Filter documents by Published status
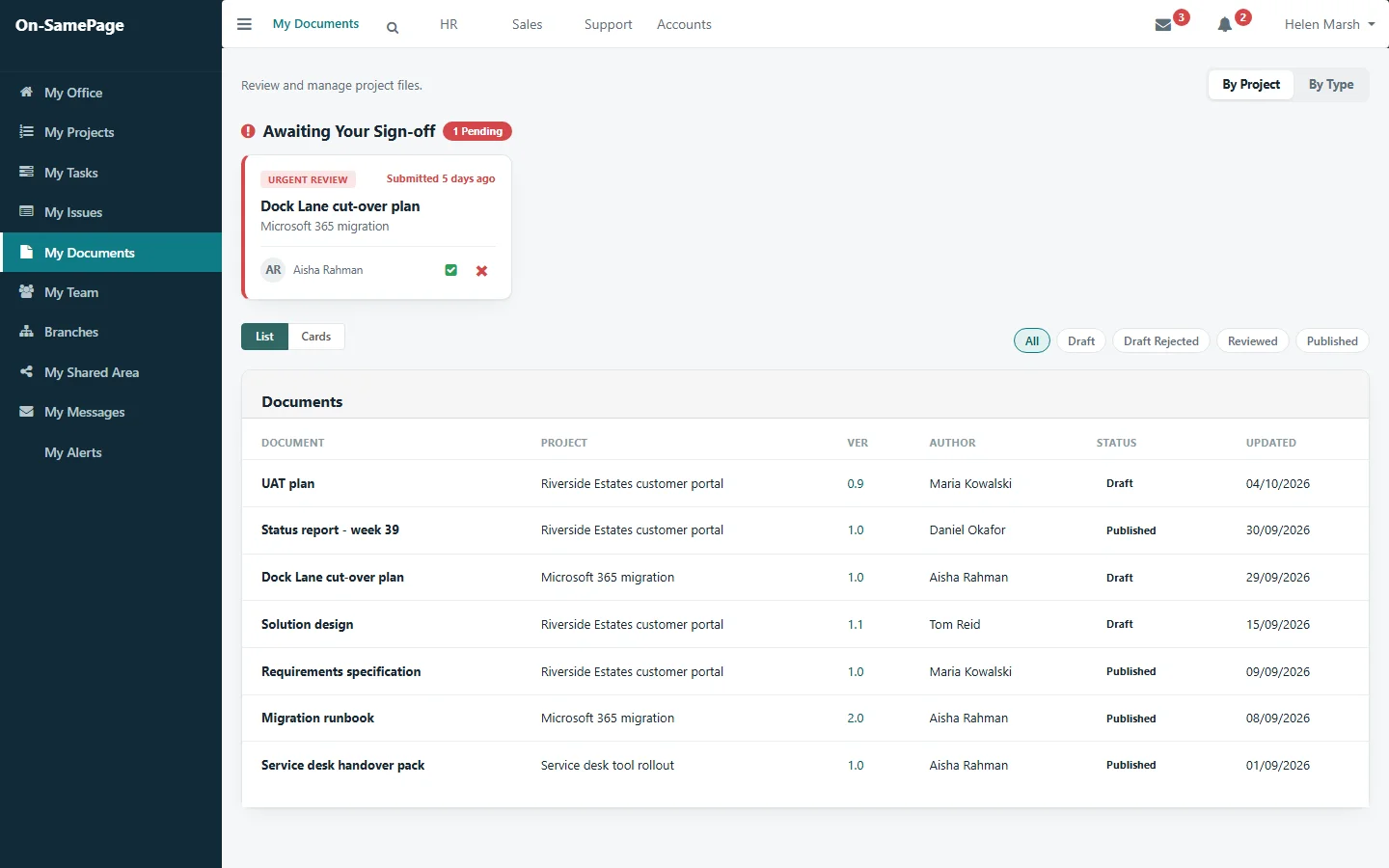This screenshot has width=1389, height=868. point(1332,341)
